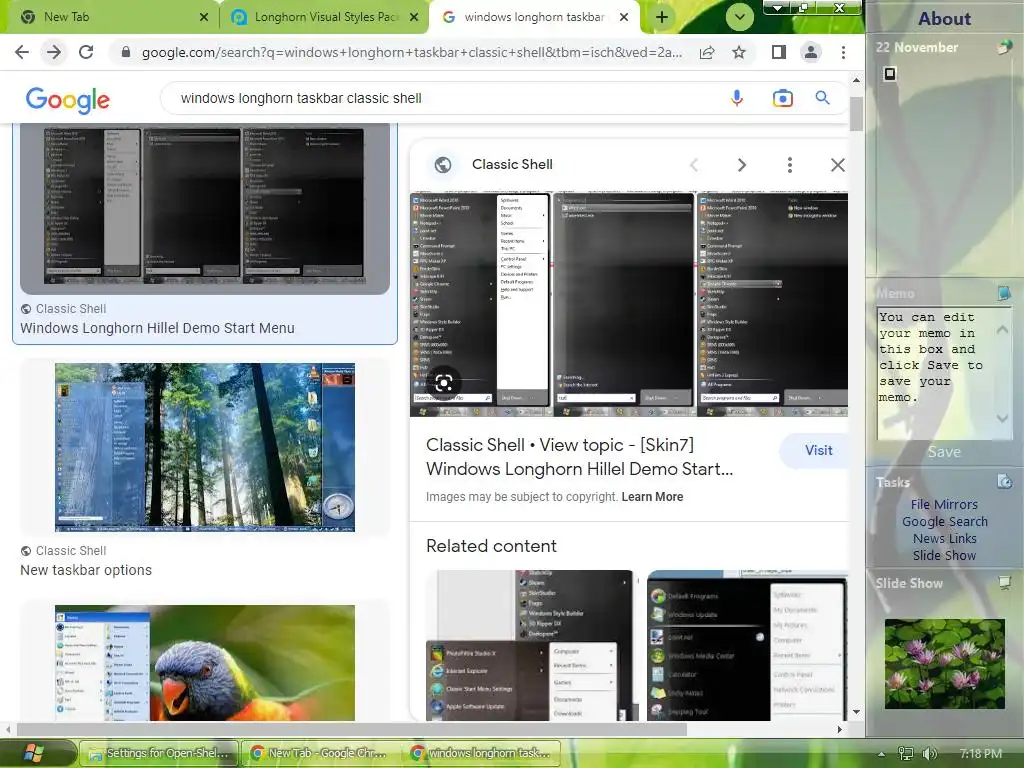
Task: Click the Tasks panel icon in sidebar
Action: tap(1004, 481)
